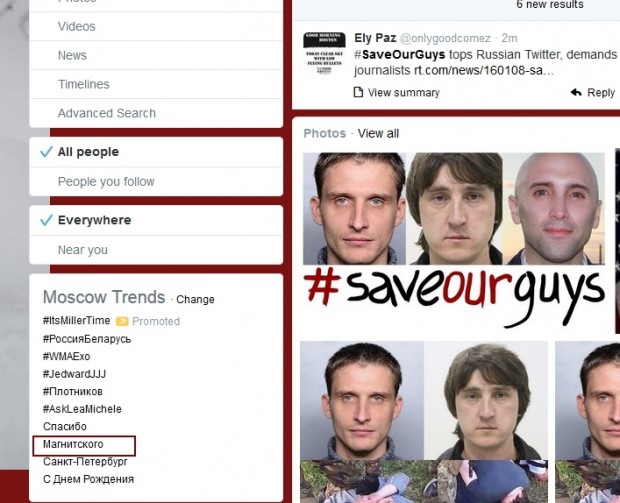This screenshot has width=620, height=503.
Task: Choose People you follow filter
Action: pyautogui.click(x=156, y=182)
